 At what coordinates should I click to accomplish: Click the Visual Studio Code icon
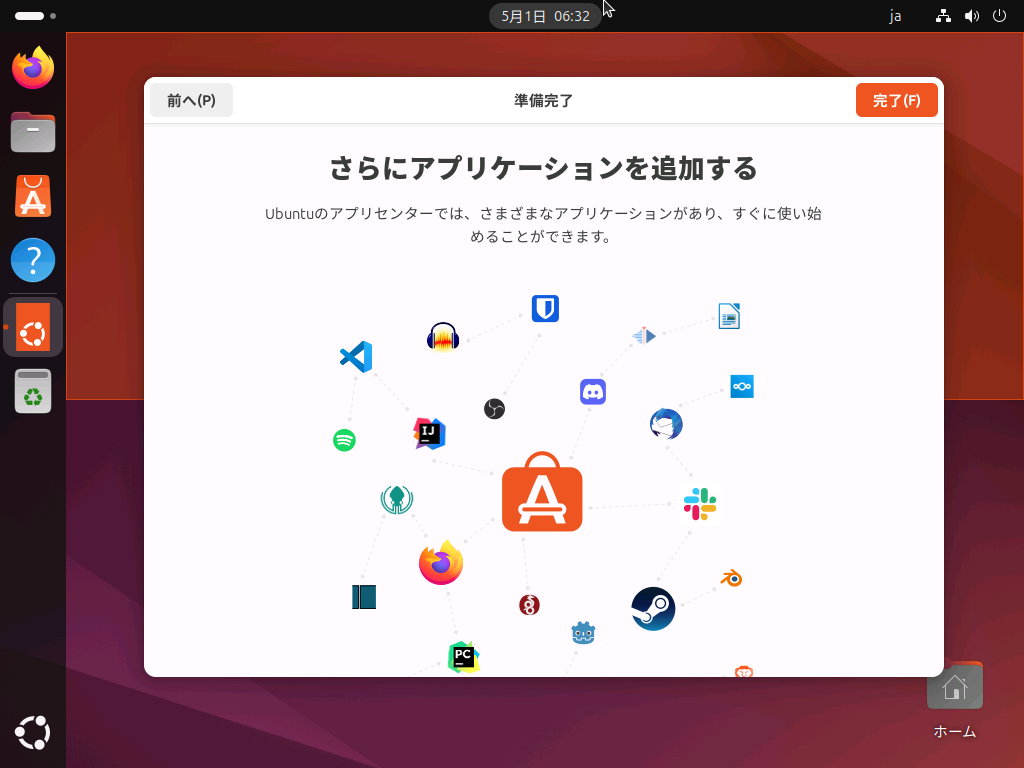pyautogui.click(x=356, y=357)
